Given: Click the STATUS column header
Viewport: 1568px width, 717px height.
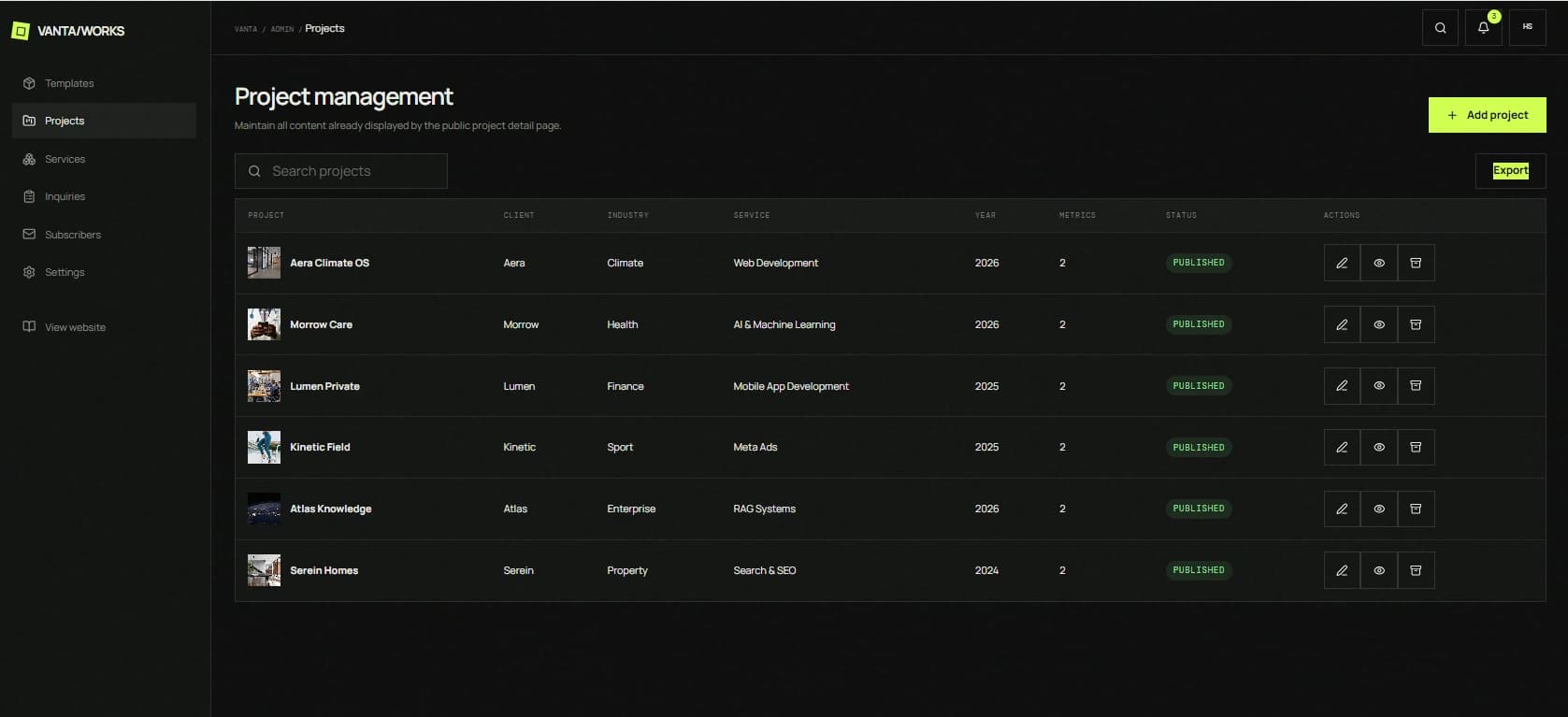Looking at the screenshot, I should pyautogui.click(x=1181, y=215).
